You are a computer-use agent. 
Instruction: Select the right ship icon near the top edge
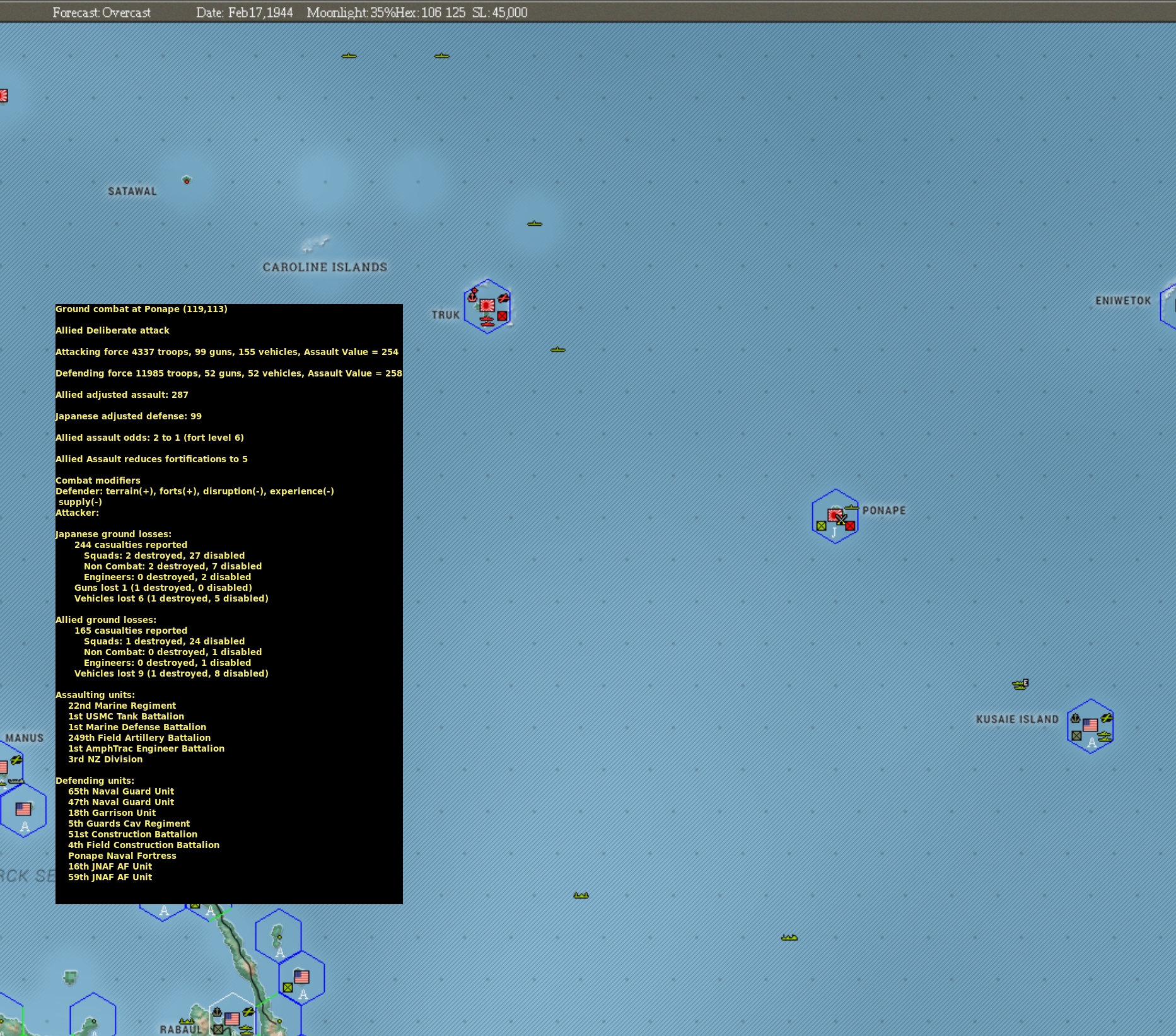point(442,55)
